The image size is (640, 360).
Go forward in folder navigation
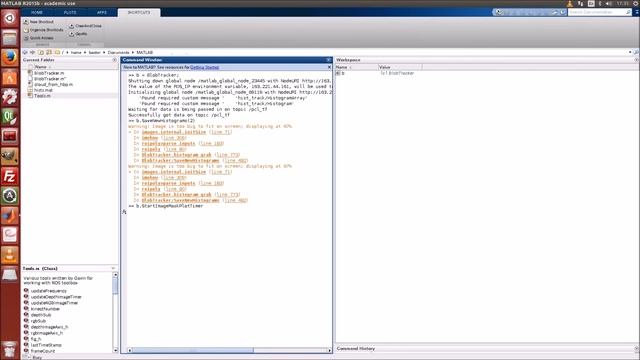(x=33, y=52)
